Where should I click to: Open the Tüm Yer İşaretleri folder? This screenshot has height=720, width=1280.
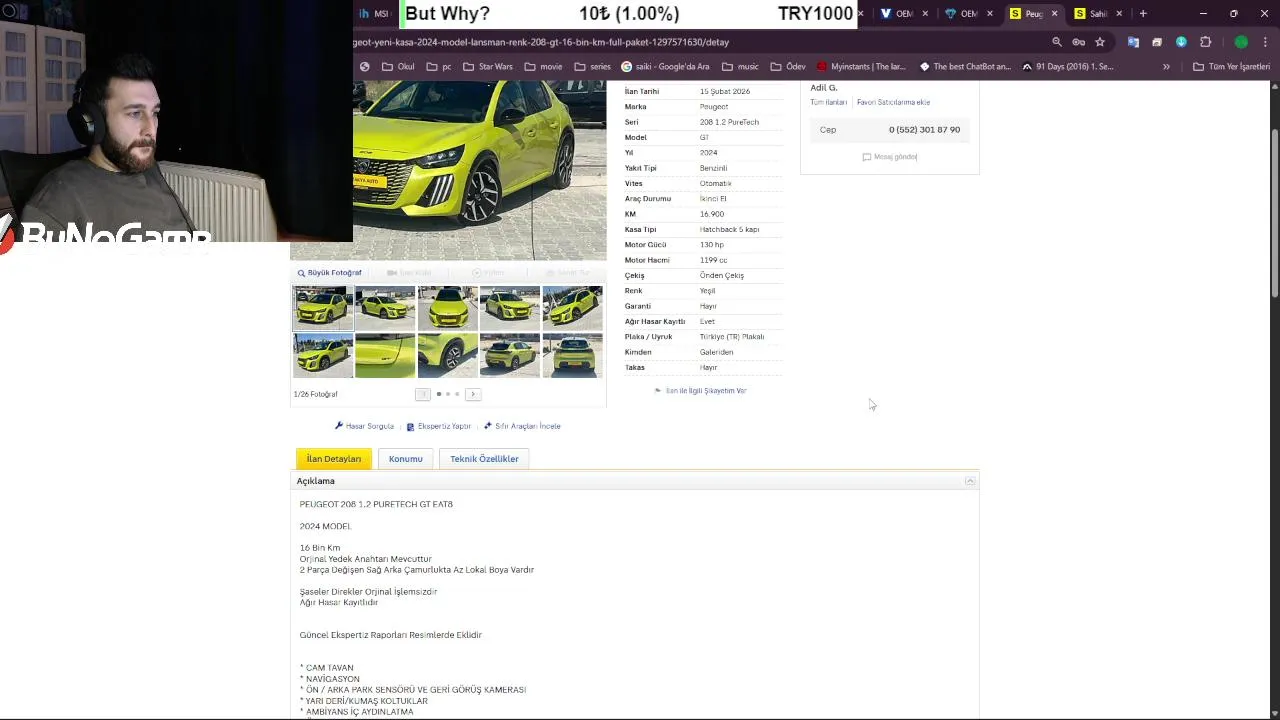tap(1231, 66)
